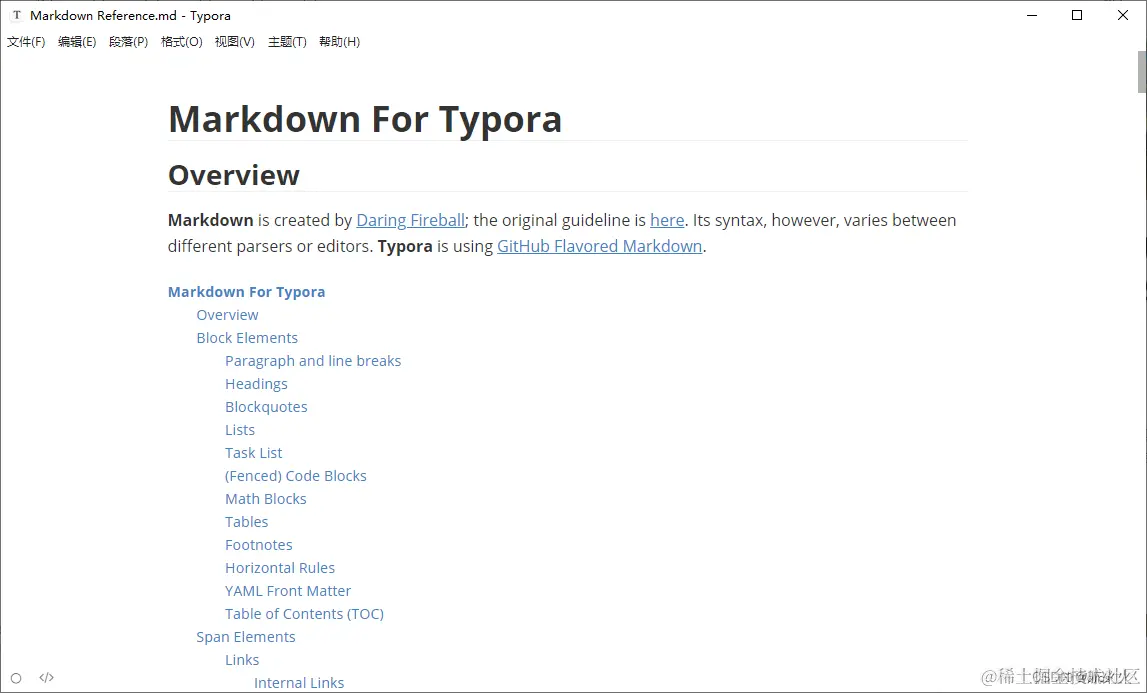Jump to Headings TOC entry
1147x693 pixels.
(256, 384)
